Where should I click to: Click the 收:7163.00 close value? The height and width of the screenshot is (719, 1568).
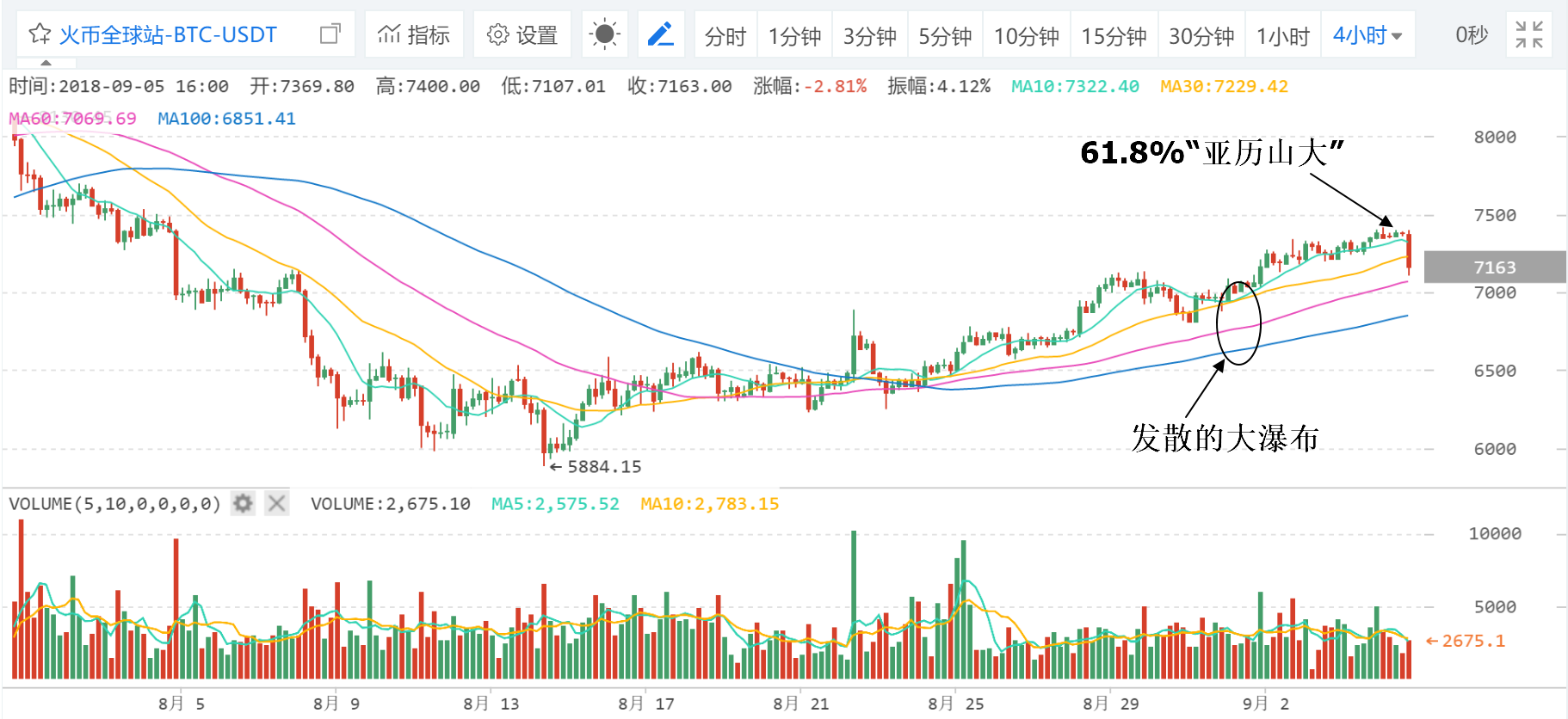[x=679, y=86]
